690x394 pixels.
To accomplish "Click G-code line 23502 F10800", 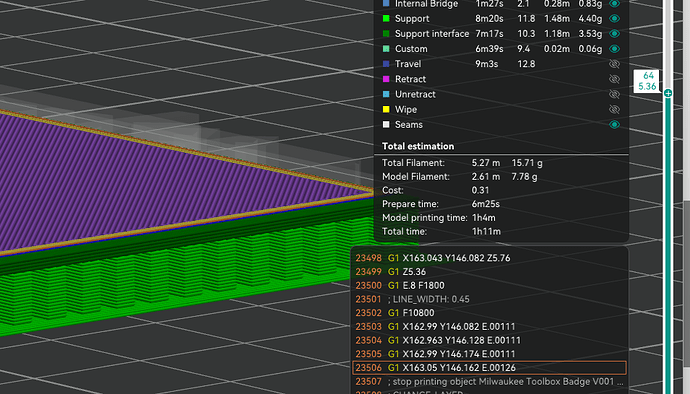I will 489,313.
